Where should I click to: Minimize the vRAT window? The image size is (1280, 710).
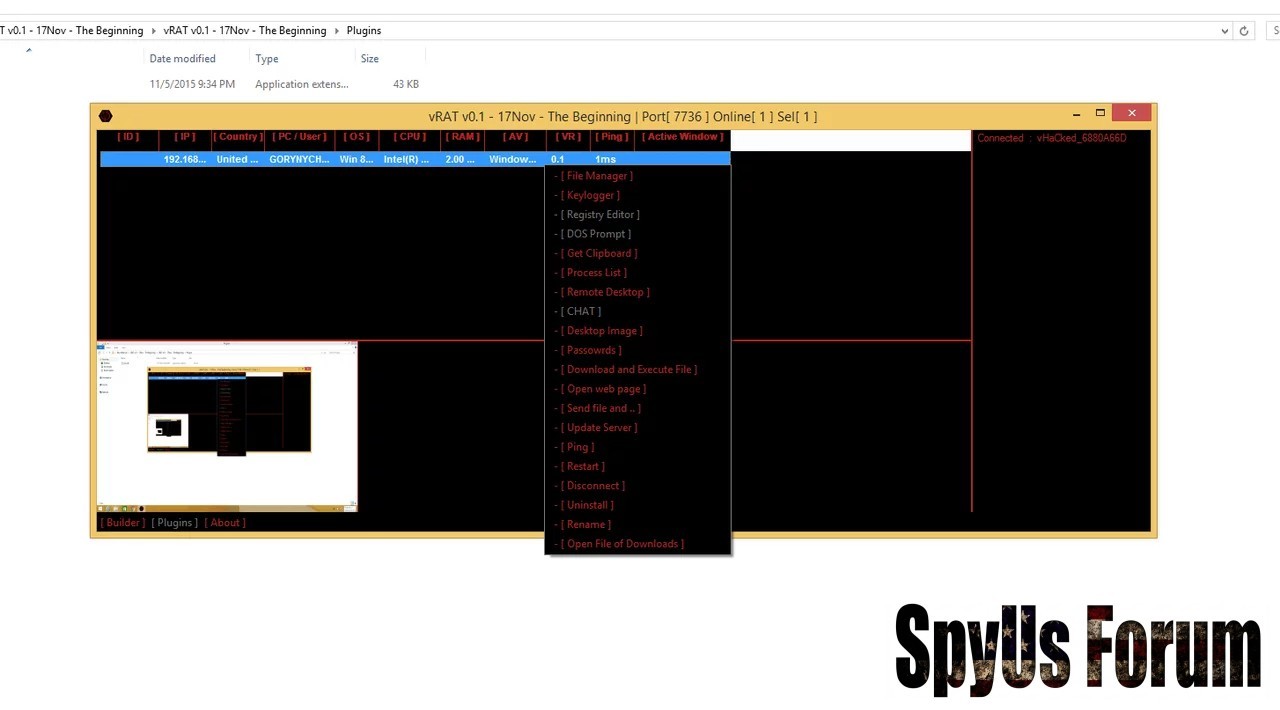(x=1076, y=115)
